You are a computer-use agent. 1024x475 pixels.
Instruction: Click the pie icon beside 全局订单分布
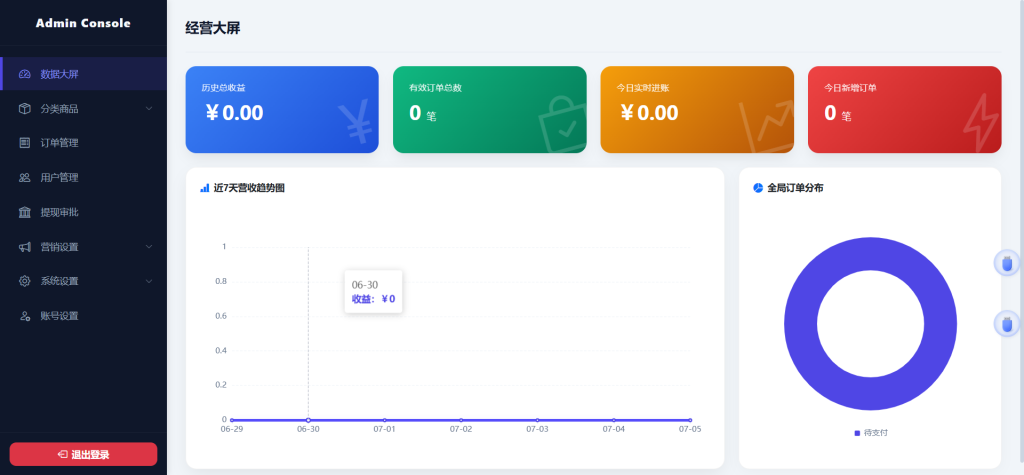pyautogui.click(x=758, y=188)
